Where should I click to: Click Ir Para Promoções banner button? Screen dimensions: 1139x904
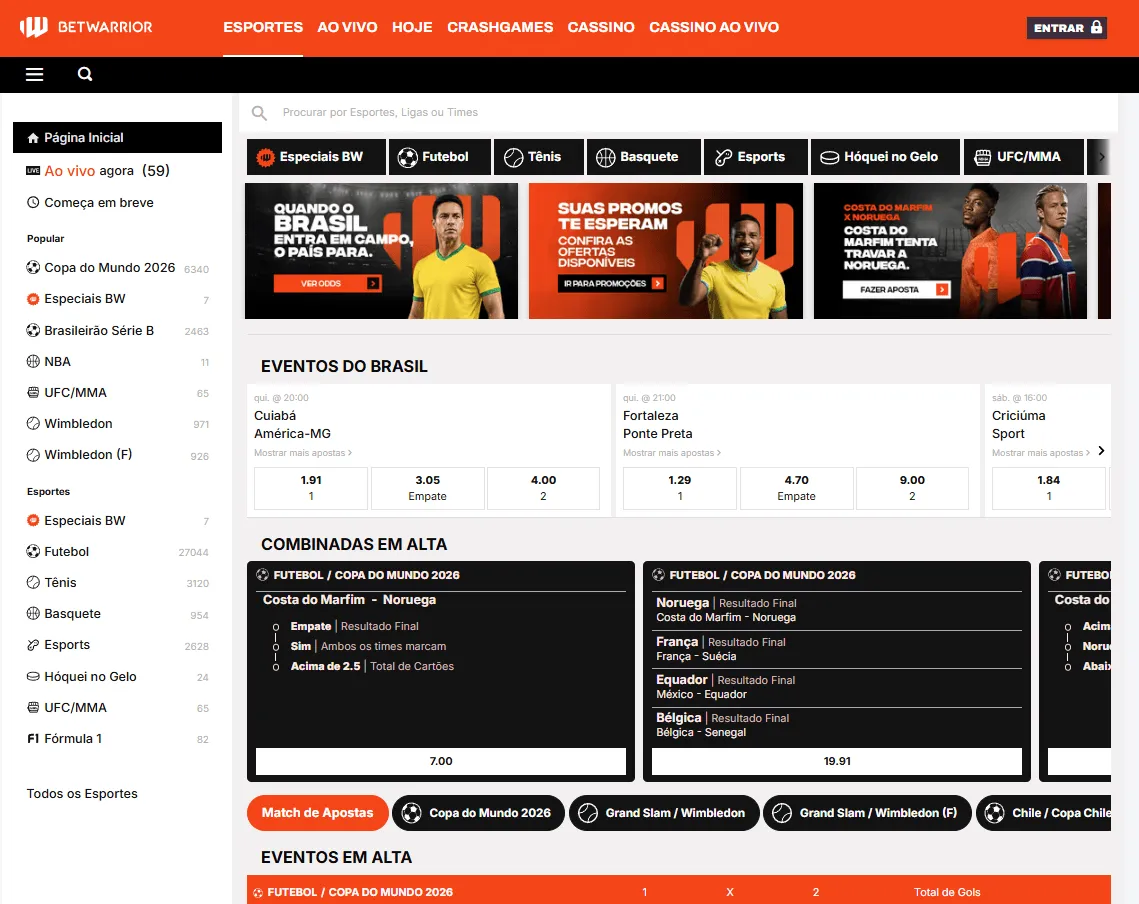612,283
